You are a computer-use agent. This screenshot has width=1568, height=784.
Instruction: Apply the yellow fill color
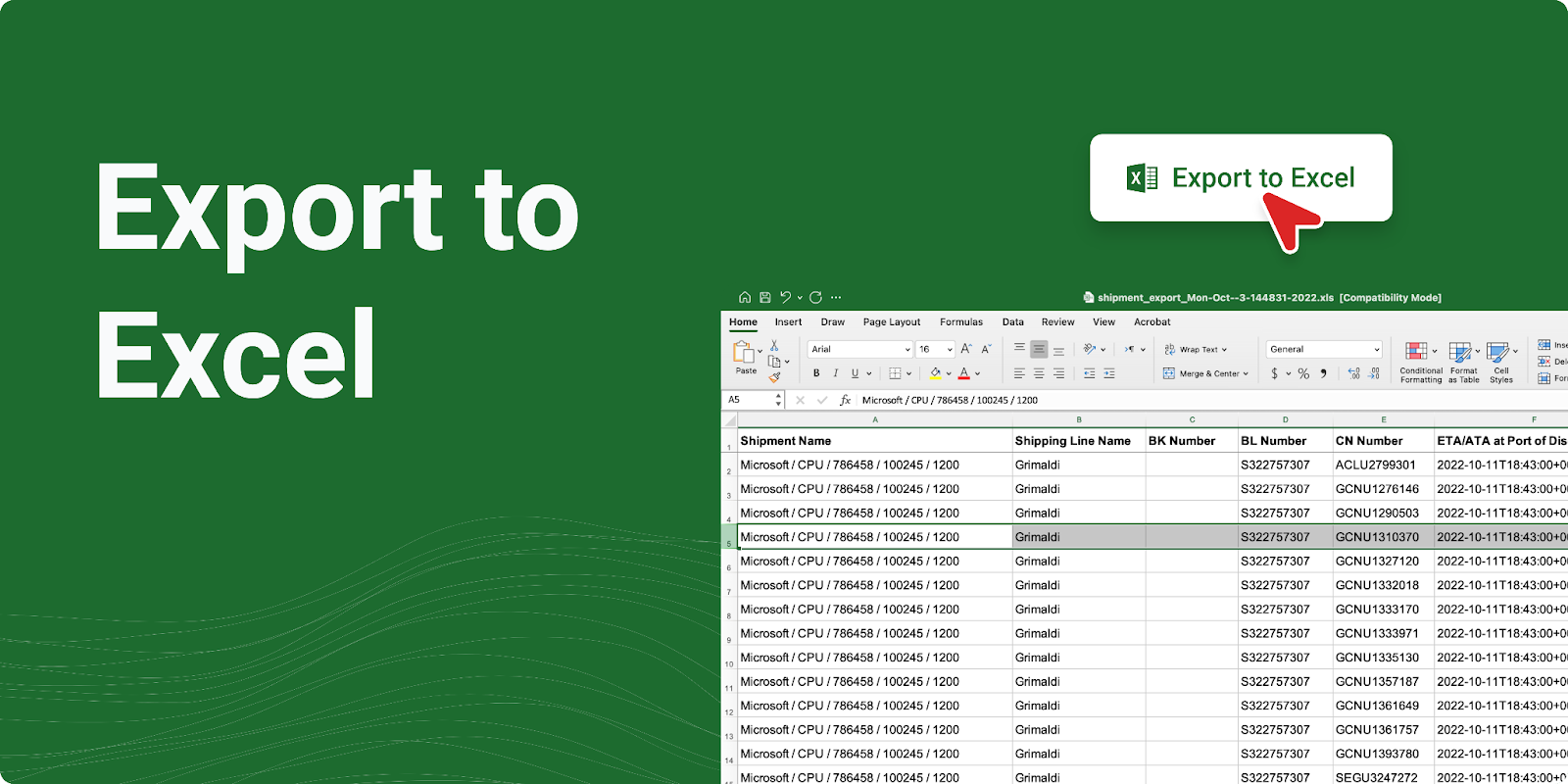(935, 373)
